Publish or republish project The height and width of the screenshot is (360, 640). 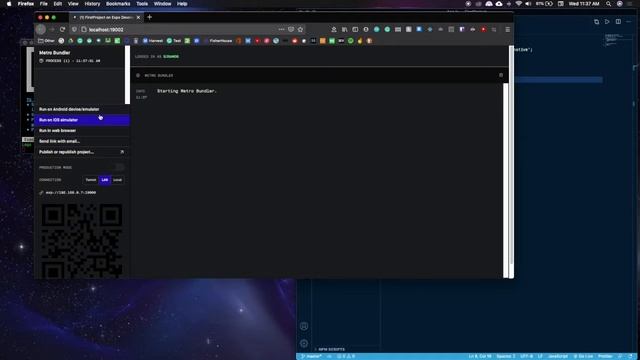click(82, 152)
